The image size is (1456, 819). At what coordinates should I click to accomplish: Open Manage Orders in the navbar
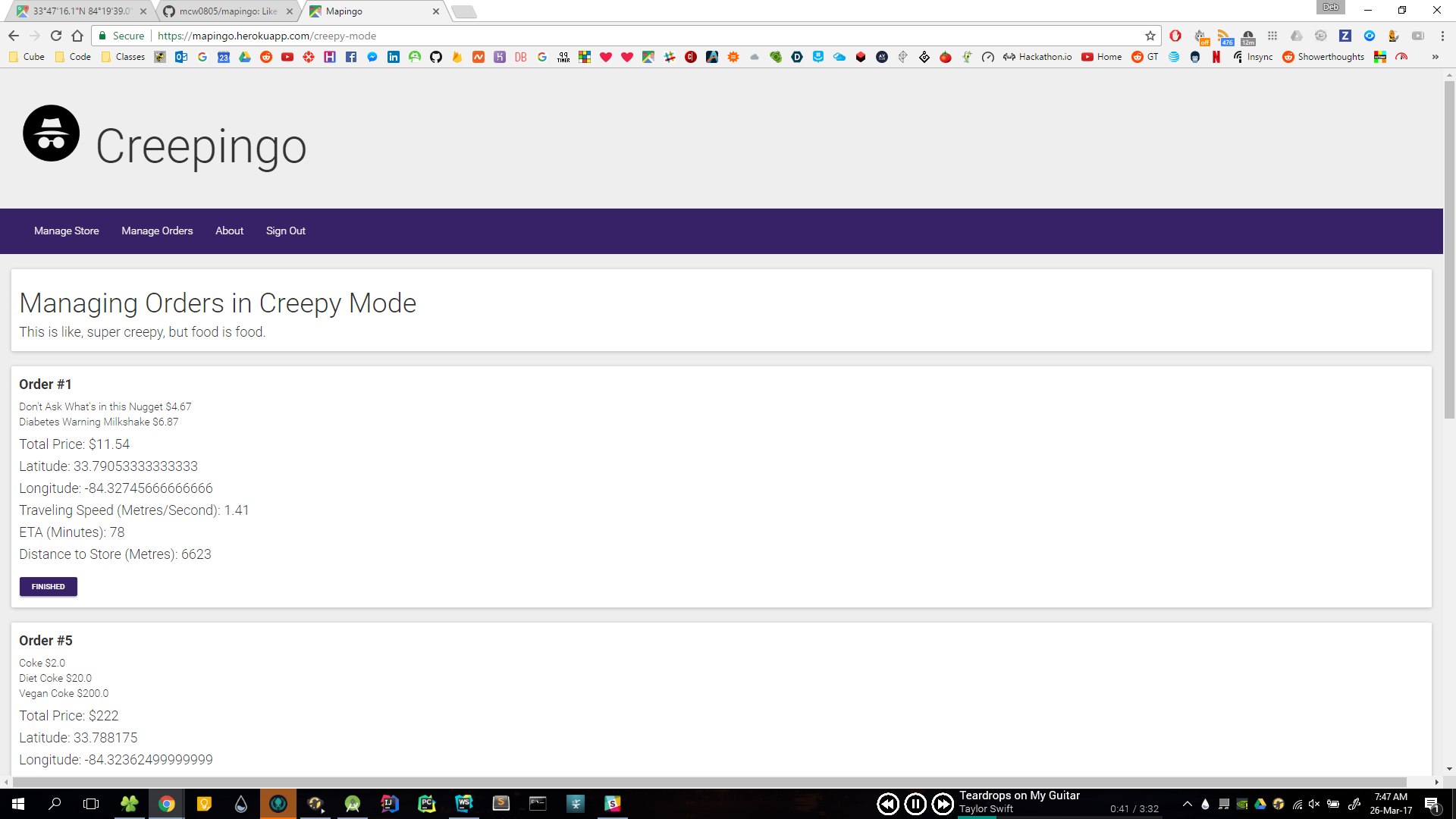(157, 231)
